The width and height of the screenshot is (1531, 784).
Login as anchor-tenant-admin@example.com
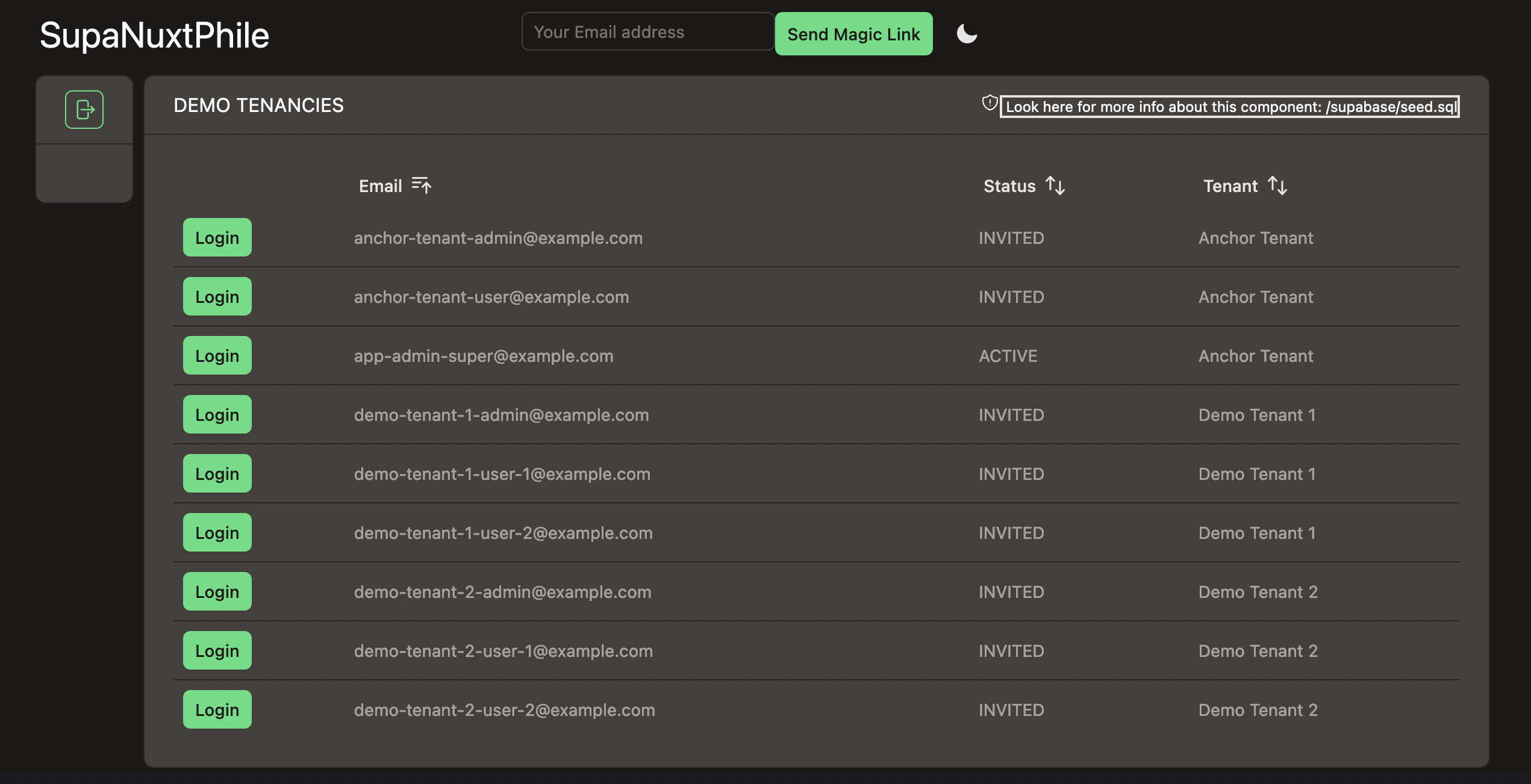point(217,237)
